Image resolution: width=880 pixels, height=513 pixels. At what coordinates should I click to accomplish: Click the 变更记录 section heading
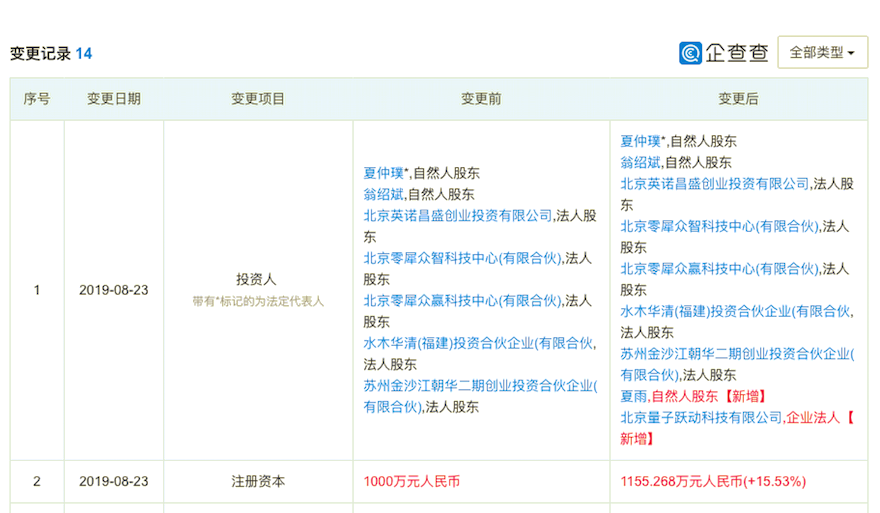pos(40,54)
